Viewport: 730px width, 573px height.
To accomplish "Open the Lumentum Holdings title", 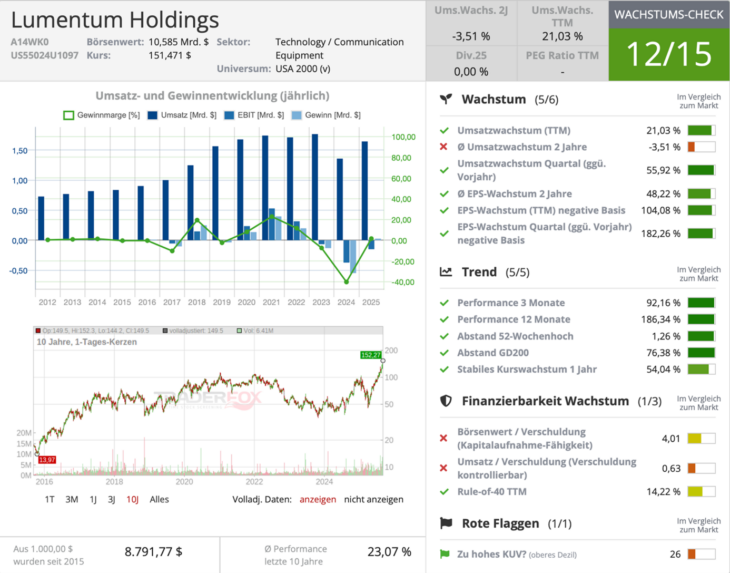I will click(115, 20).
